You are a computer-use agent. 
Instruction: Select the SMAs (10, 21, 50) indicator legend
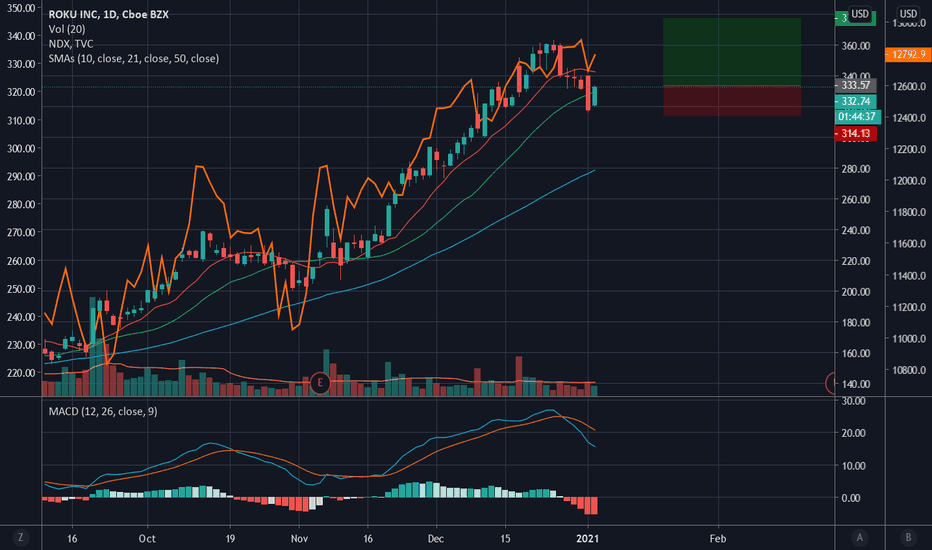[134, 58]
